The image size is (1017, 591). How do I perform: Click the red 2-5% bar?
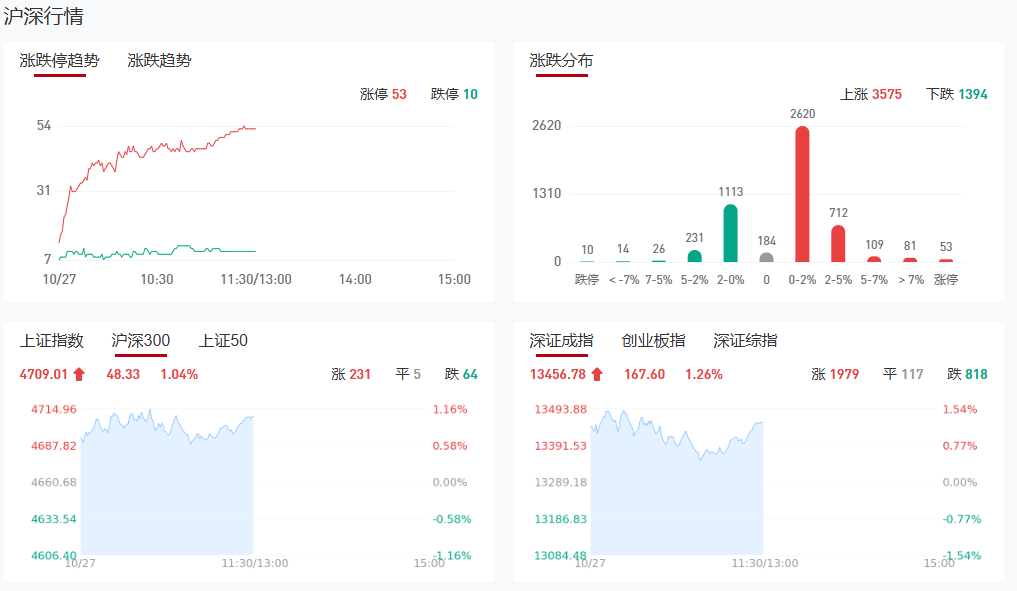point(838,243)
